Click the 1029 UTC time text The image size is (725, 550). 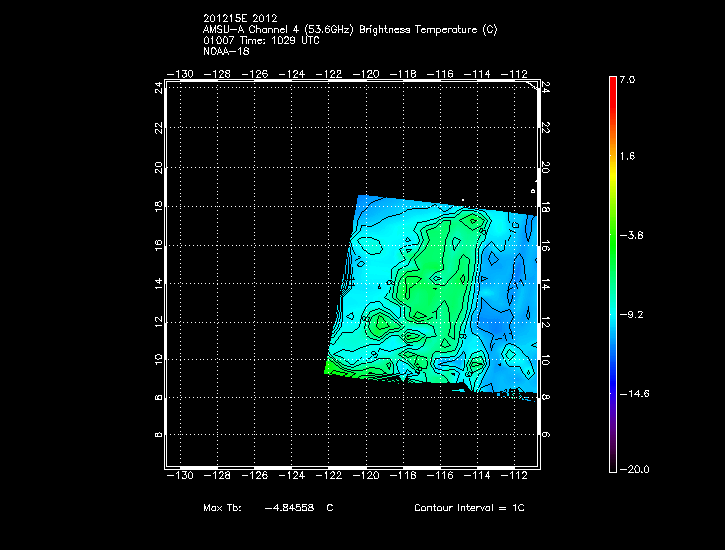(x=295, y=40)
